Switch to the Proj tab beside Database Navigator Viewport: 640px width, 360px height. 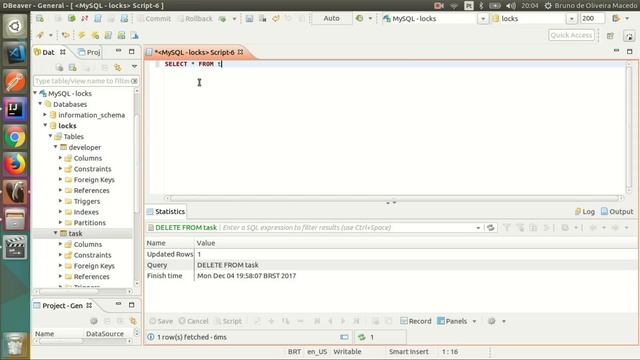click(89, 52)
